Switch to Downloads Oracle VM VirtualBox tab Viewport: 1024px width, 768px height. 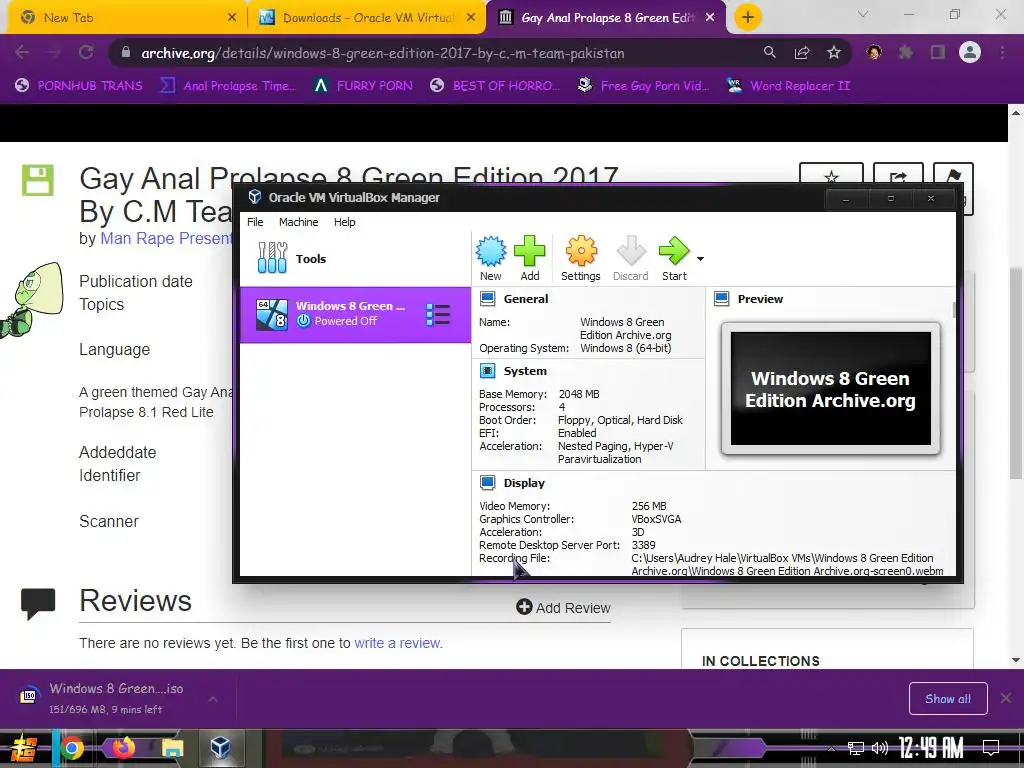tap(366, 18)
